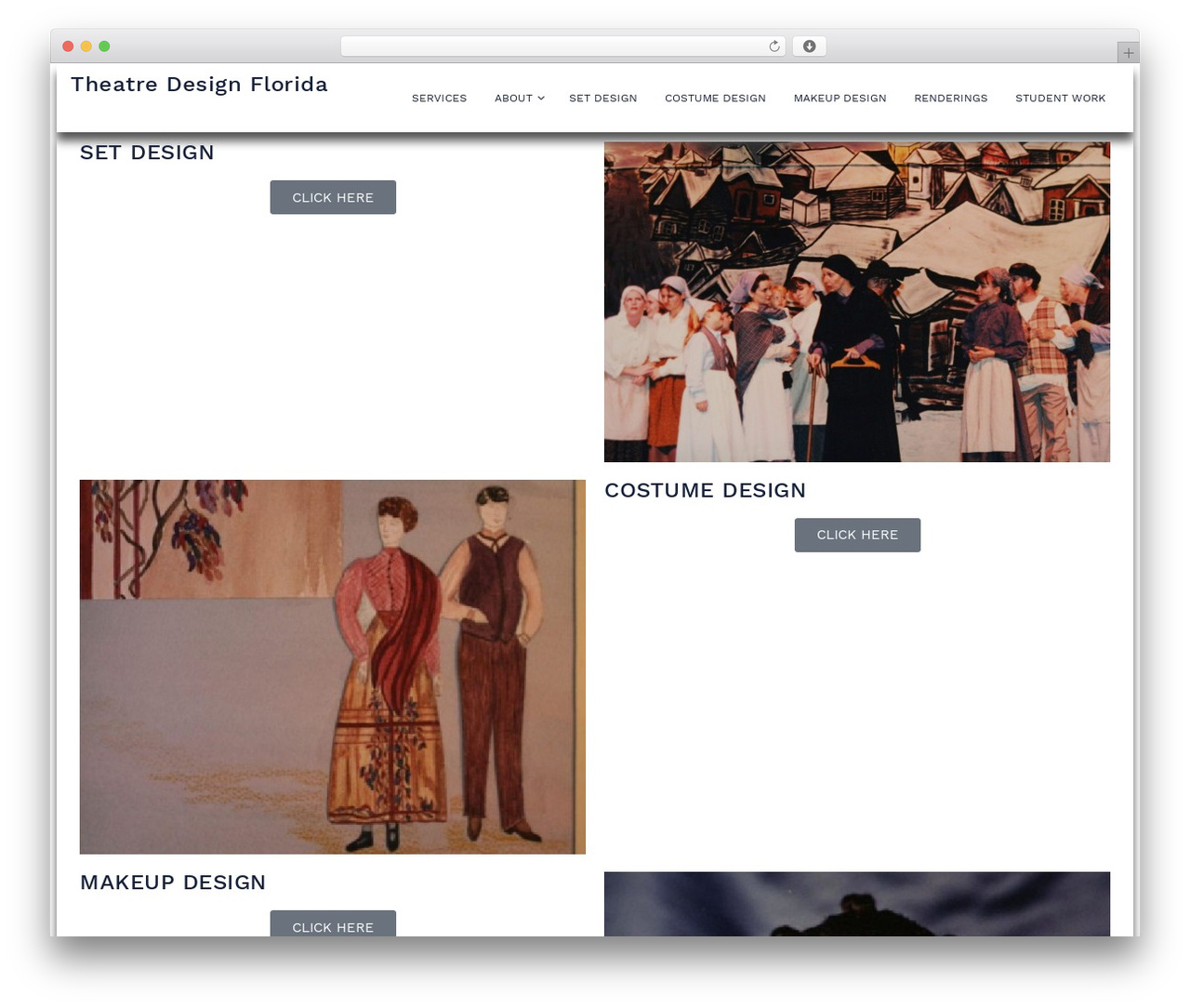View the villagers stage photo
This screenshot has height=1008, width=1190.
[x=857, y=302]
